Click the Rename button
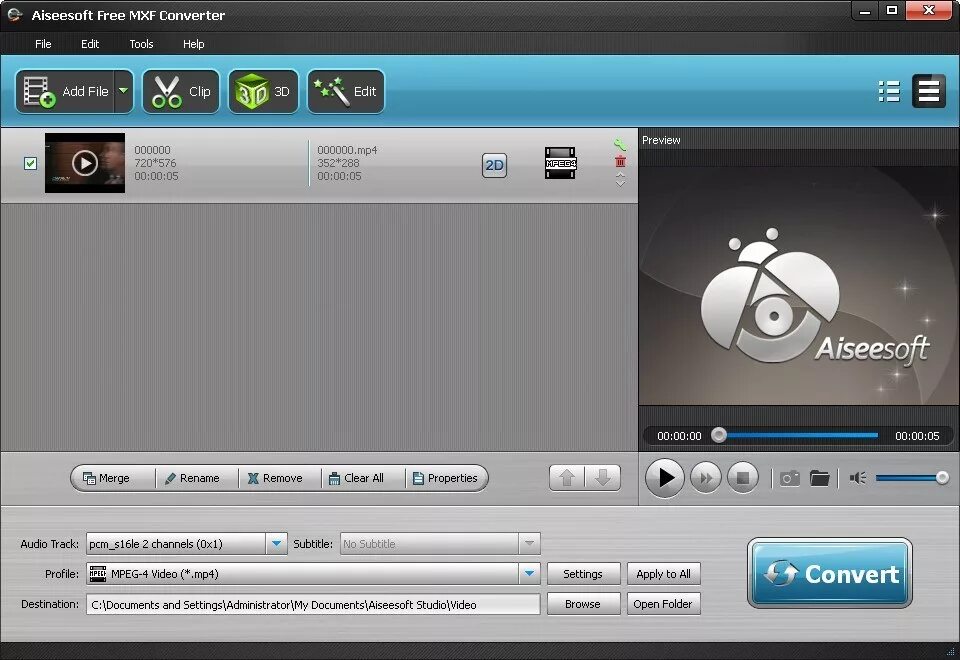 [x=197, y=478]
